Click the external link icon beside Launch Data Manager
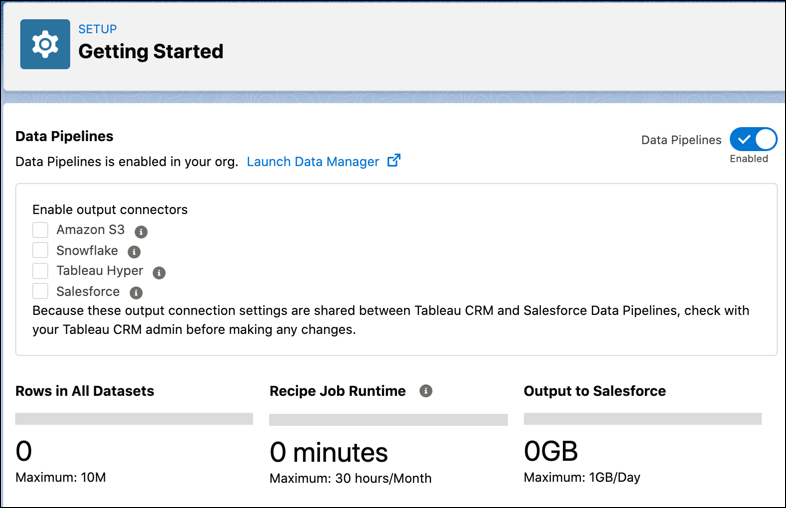The image size is (786, 508). (x=394, y=161)
